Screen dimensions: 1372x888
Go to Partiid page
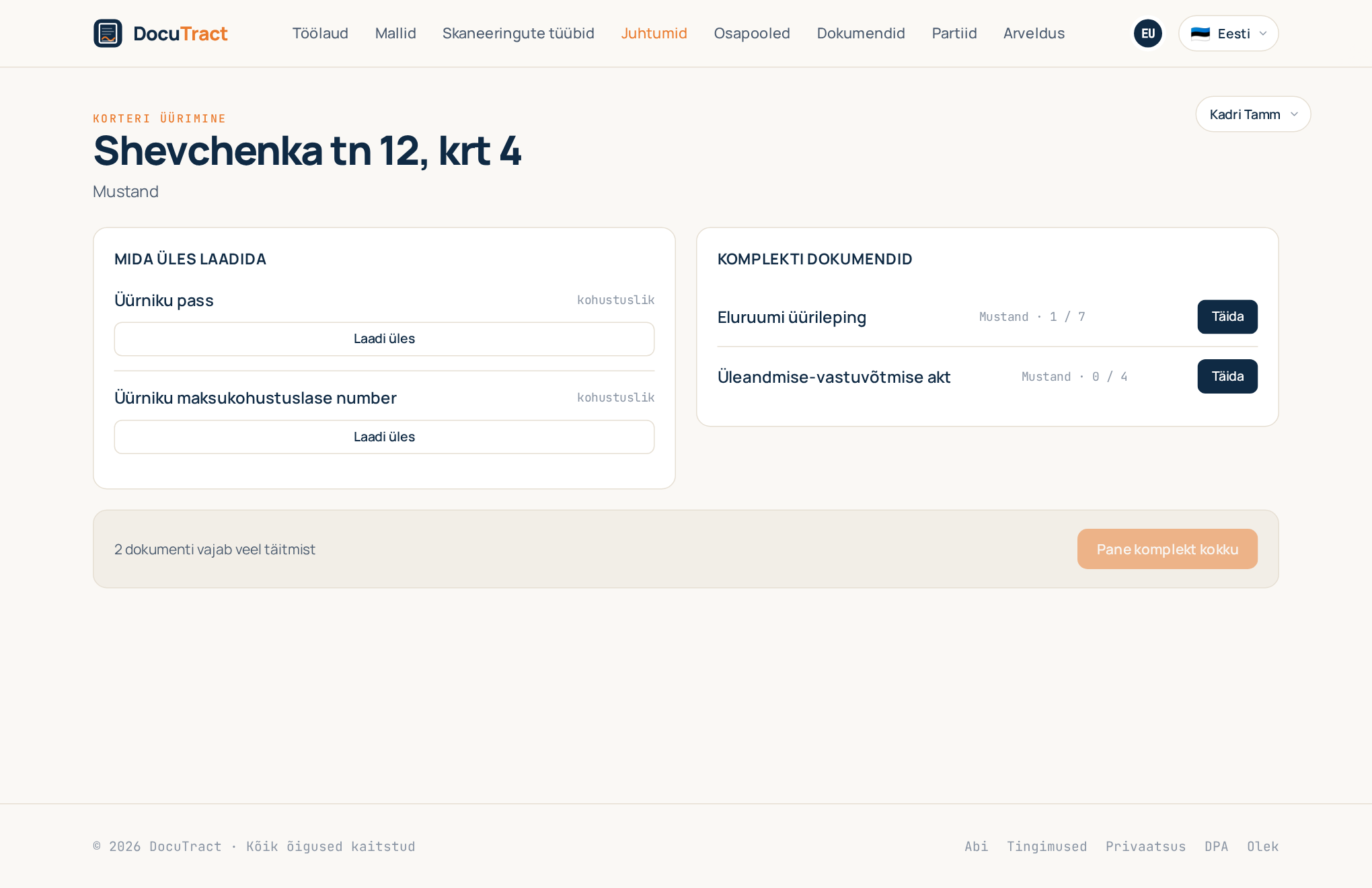tap(954, 33)
